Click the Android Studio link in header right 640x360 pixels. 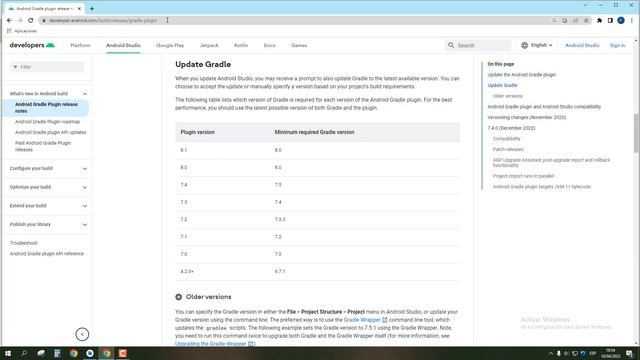(582, 45)
